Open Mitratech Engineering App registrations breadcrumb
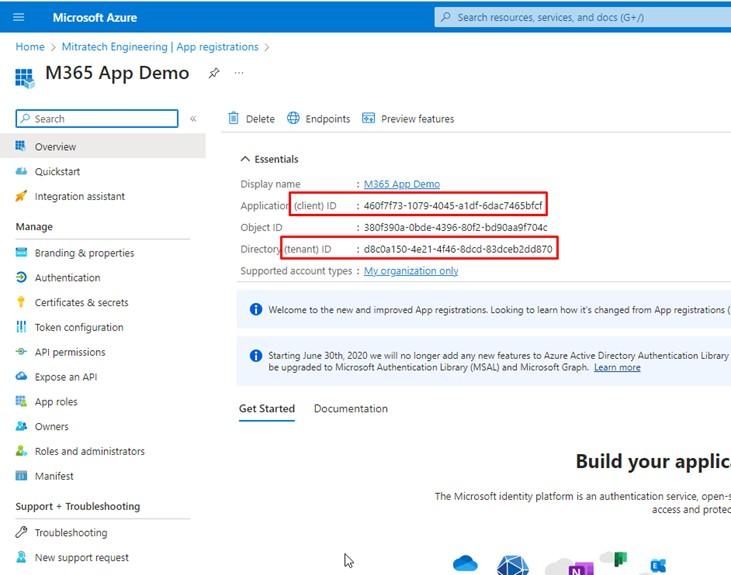Viewport: 731px width, 575px height. point(160,47)
